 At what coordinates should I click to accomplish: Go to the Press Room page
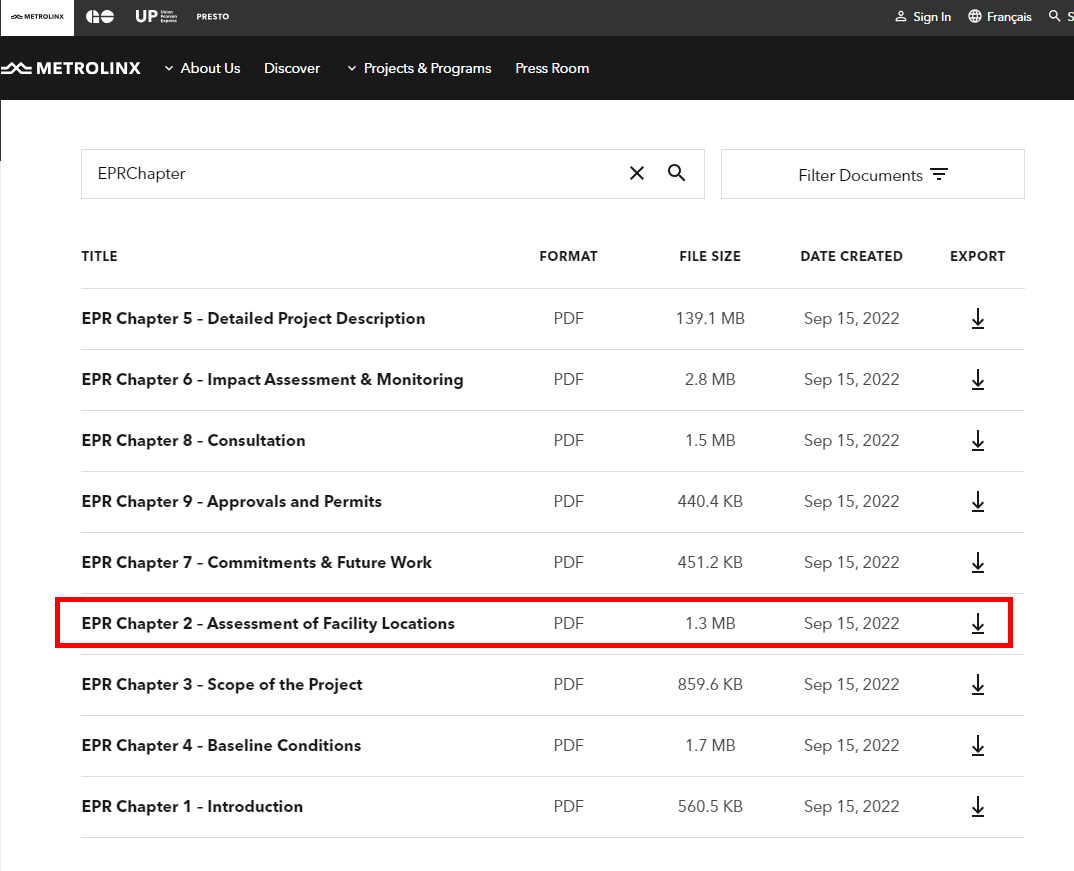tap(552, 68)
